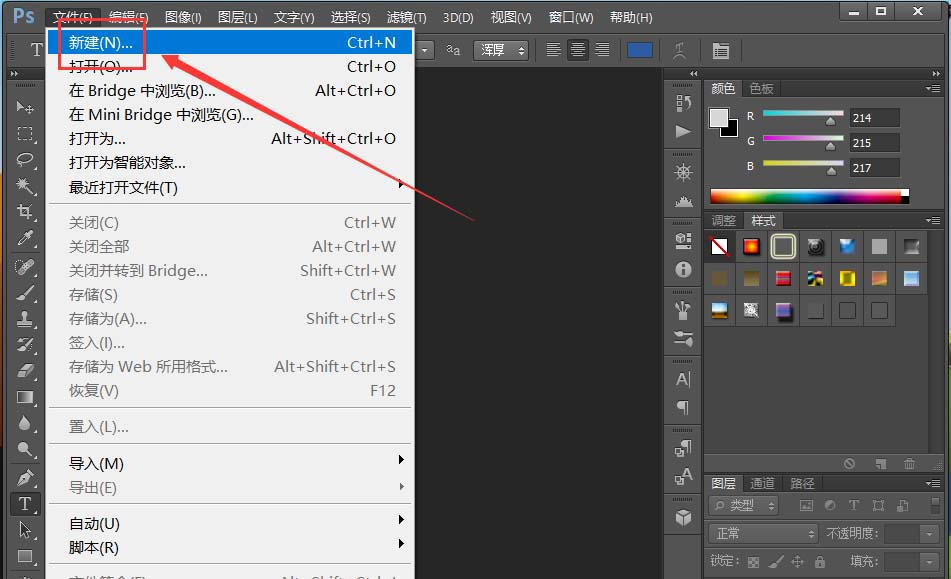Screen dimensions: 951x579
Task: Switch to the 通道 tab
Action: click(x=764, y=482)
